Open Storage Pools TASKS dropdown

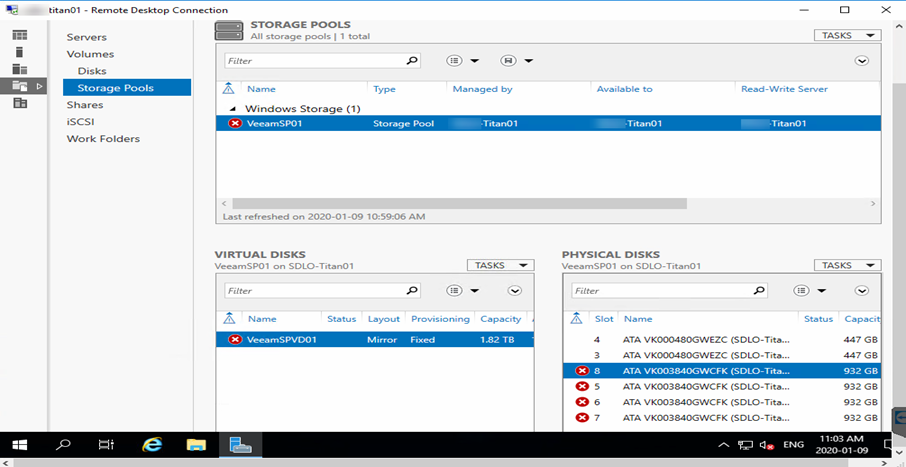point(848,35)
